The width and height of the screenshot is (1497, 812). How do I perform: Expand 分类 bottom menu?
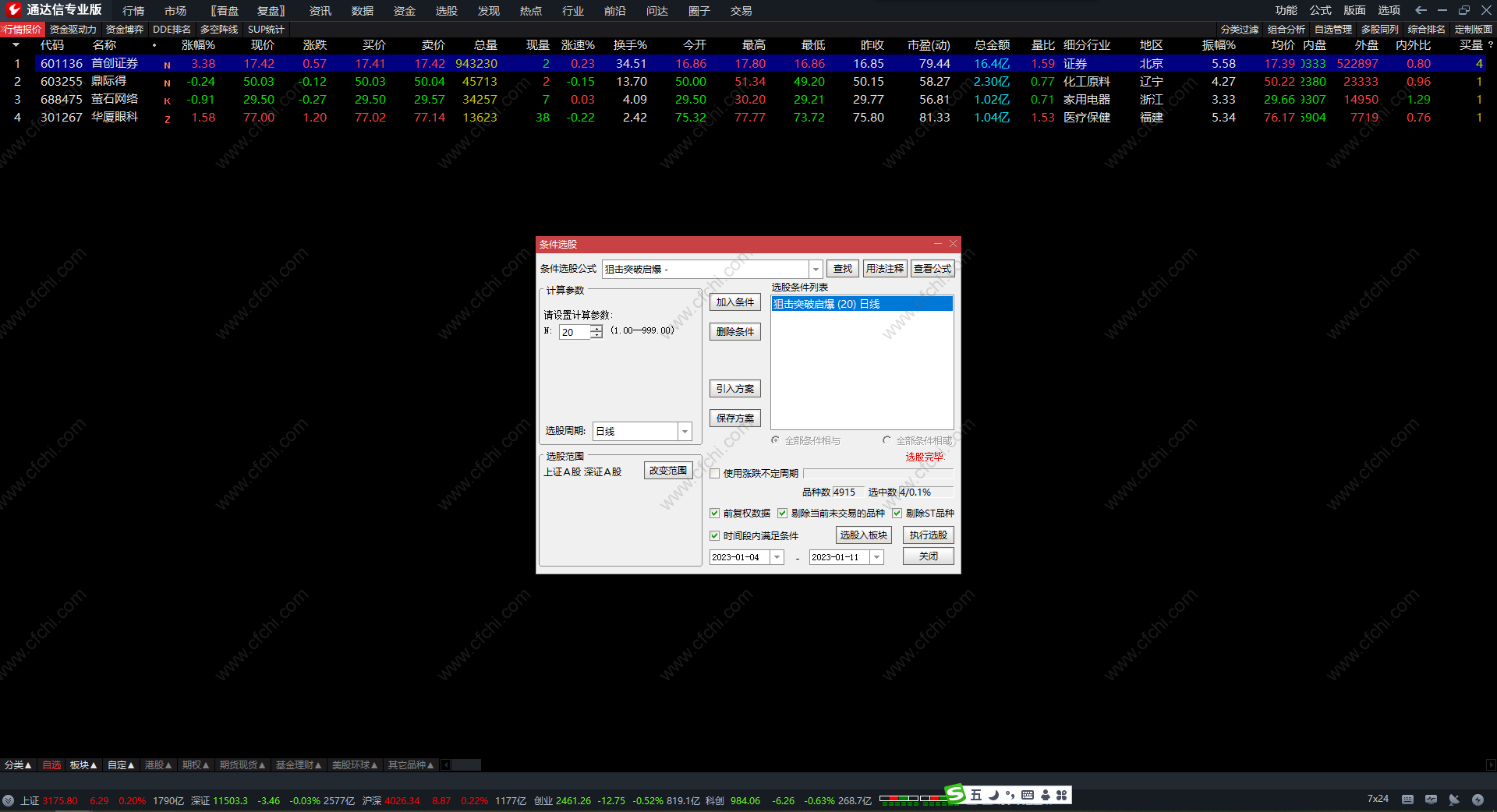coord(18,765)
